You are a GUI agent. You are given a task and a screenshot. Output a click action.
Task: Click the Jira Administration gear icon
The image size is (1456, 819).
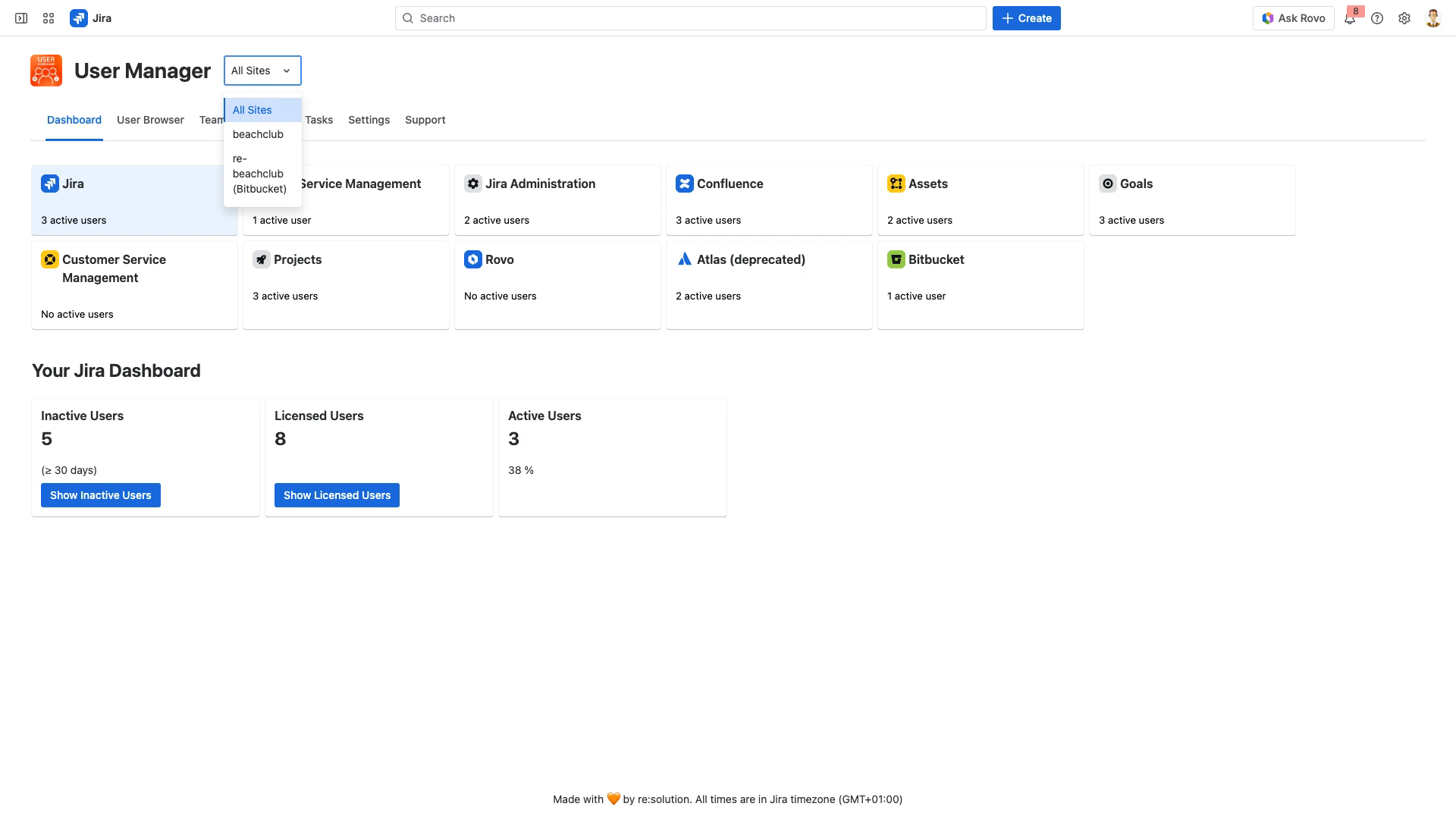click(x=473, y=184)
